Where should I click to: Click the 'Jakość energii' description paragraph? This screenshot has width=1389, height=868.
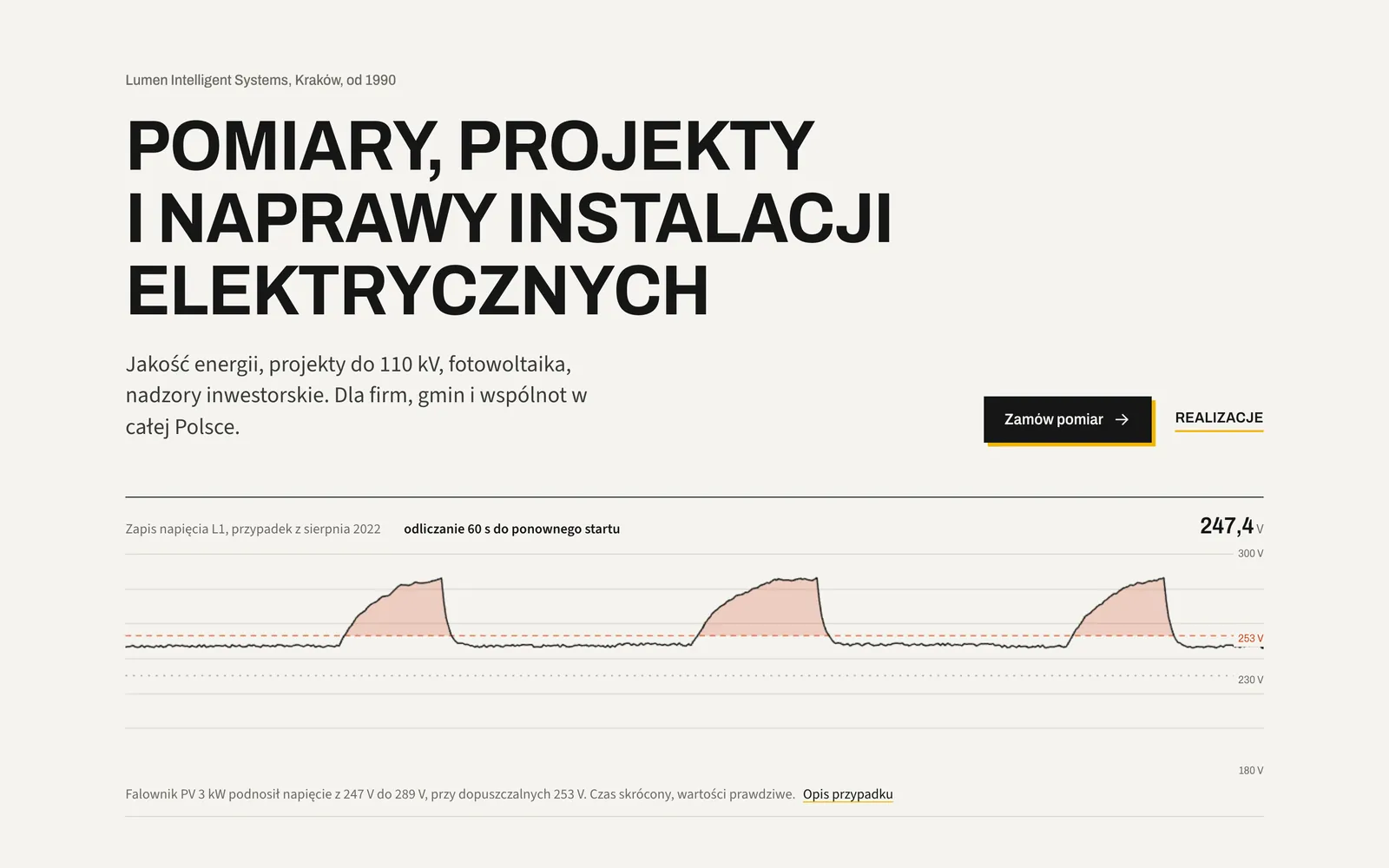(357, 395)
